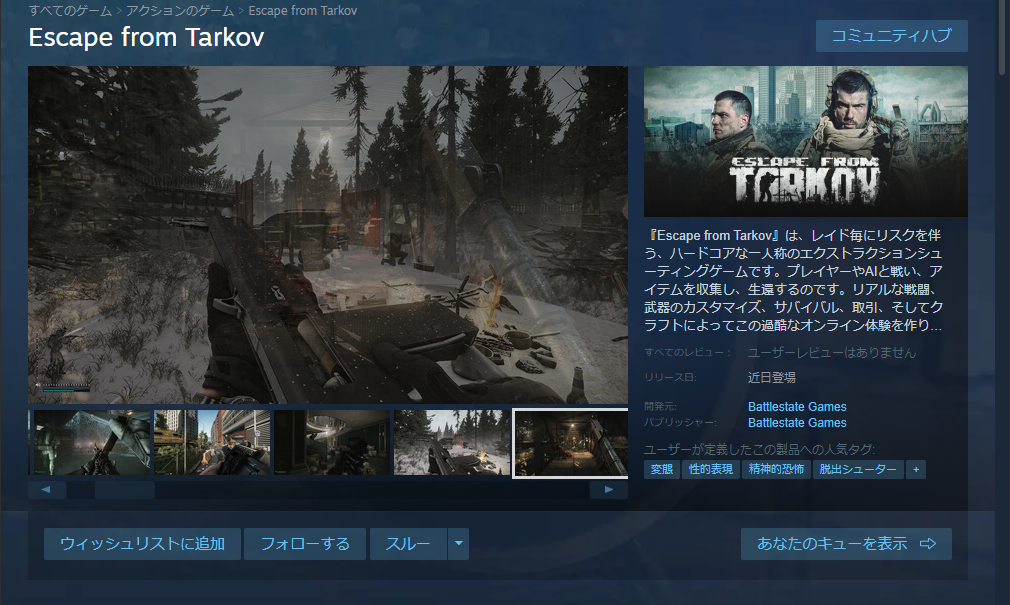Click the left arrow of thumbnail strip

pos(46,490)
